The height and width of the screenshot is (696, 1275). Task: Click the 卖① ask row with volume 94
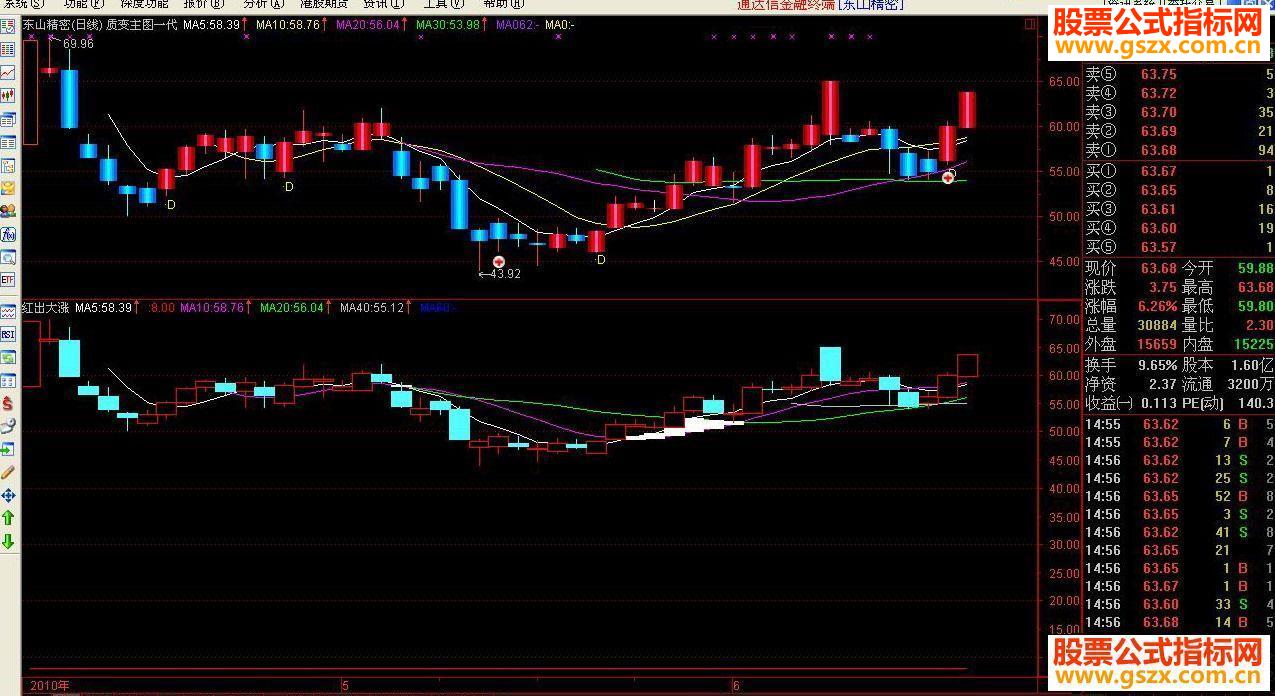(x=1179, y=150)
